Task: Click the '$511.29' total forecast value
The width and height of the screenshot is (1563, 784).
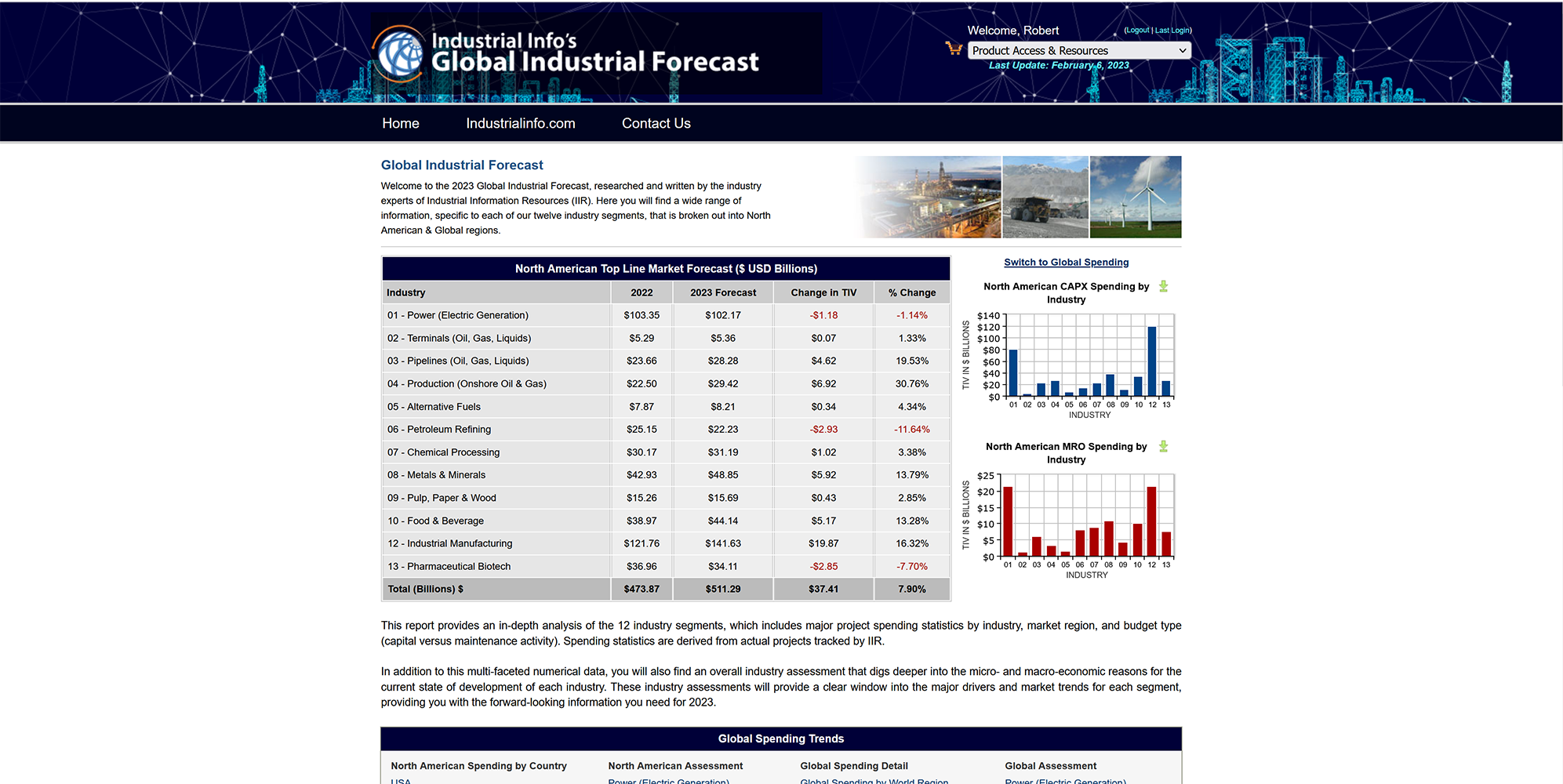Action: pyautogui.click(x=723, y=589)
